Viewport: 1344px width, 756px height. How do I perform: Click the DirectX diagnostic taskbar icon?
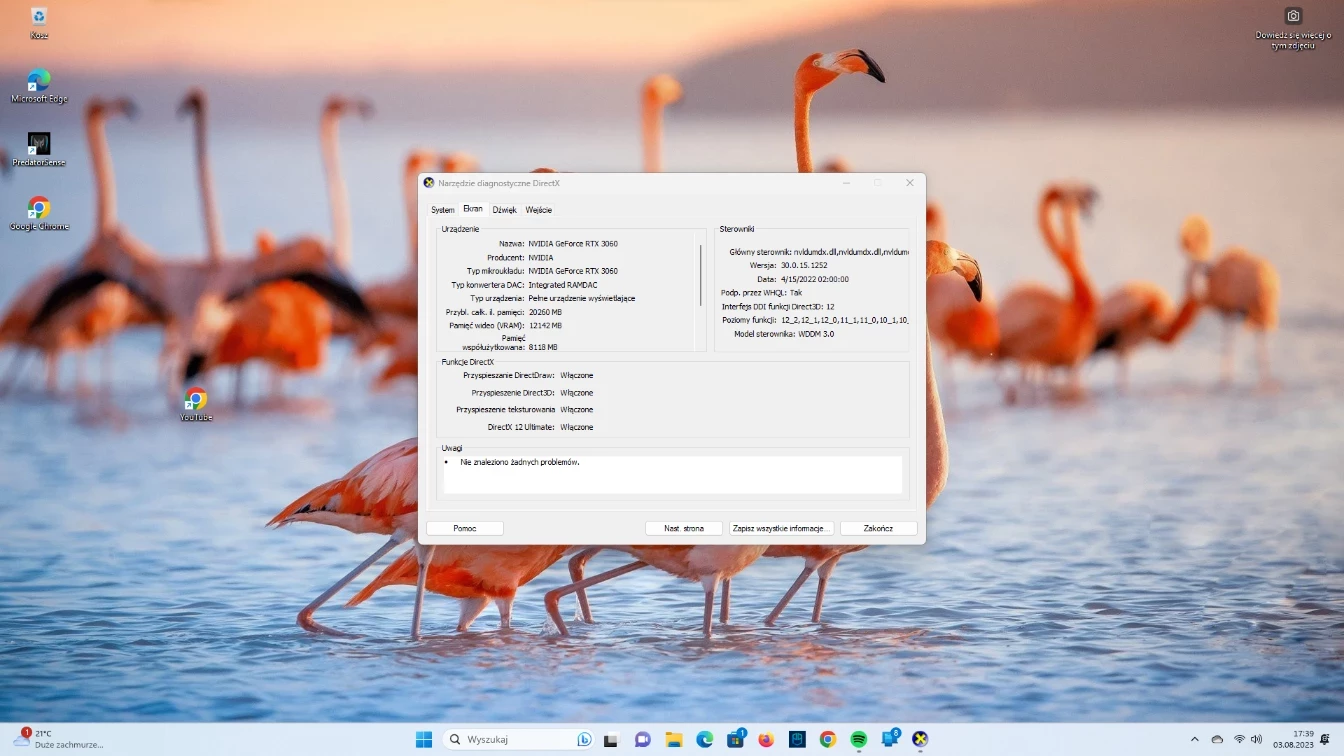[x=920, y=739]
